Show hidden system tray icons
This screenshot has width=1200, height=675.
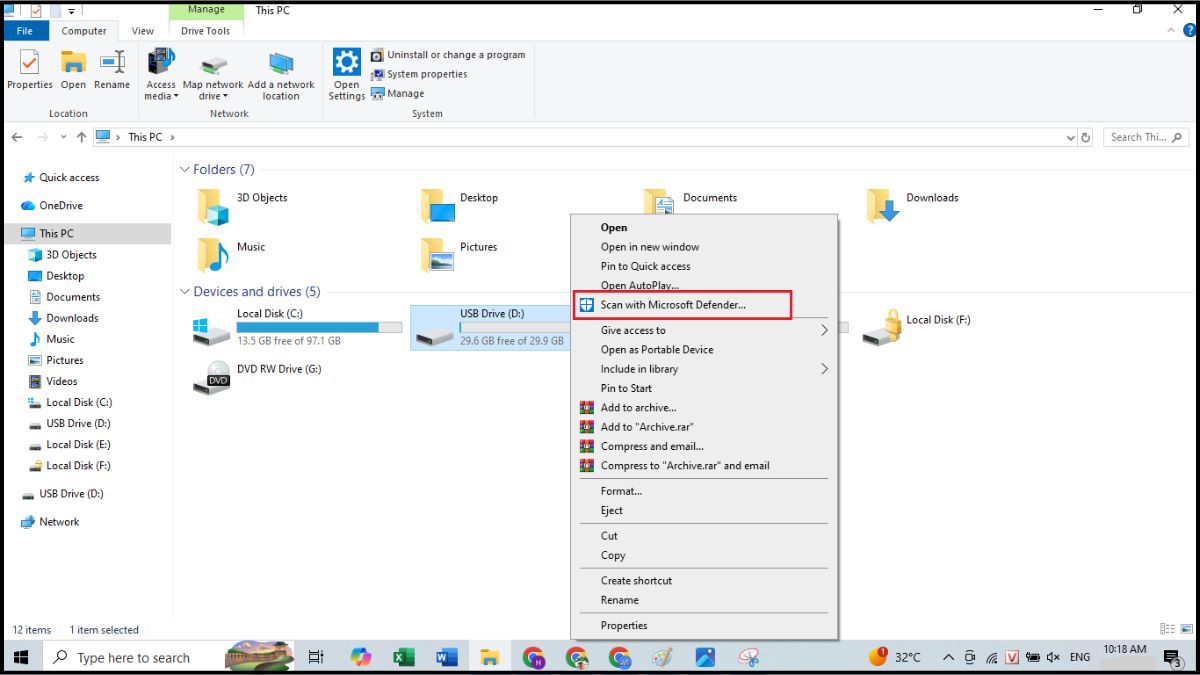click(948, 657)
